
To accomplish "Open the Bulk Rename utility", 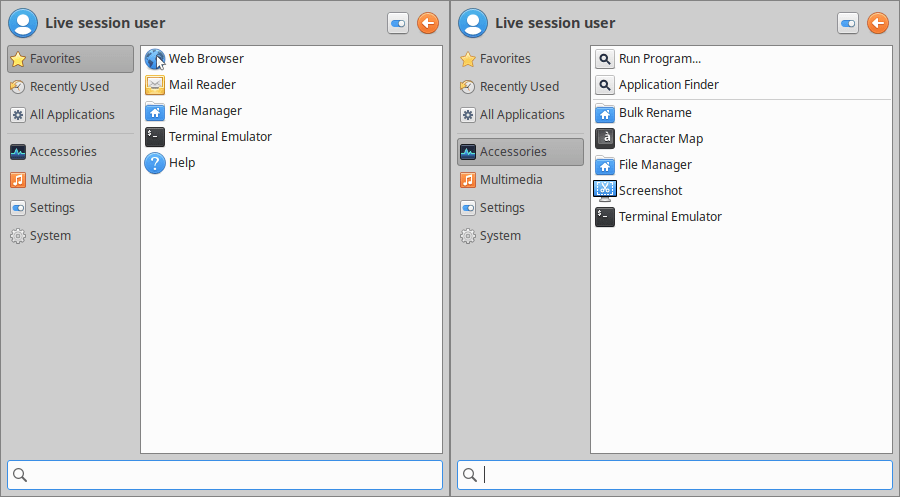I will pyautogui.click(x=654, y=113).
